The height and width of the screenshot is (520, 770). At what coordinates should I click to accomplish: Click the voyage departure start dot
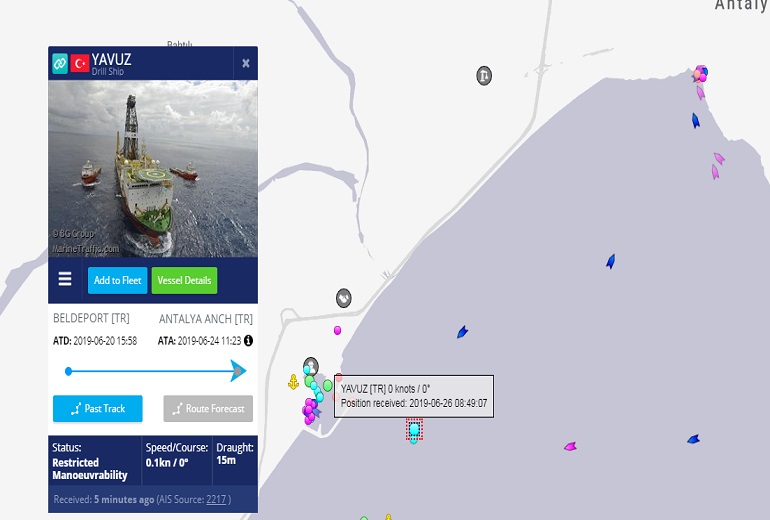coord(69,371)
